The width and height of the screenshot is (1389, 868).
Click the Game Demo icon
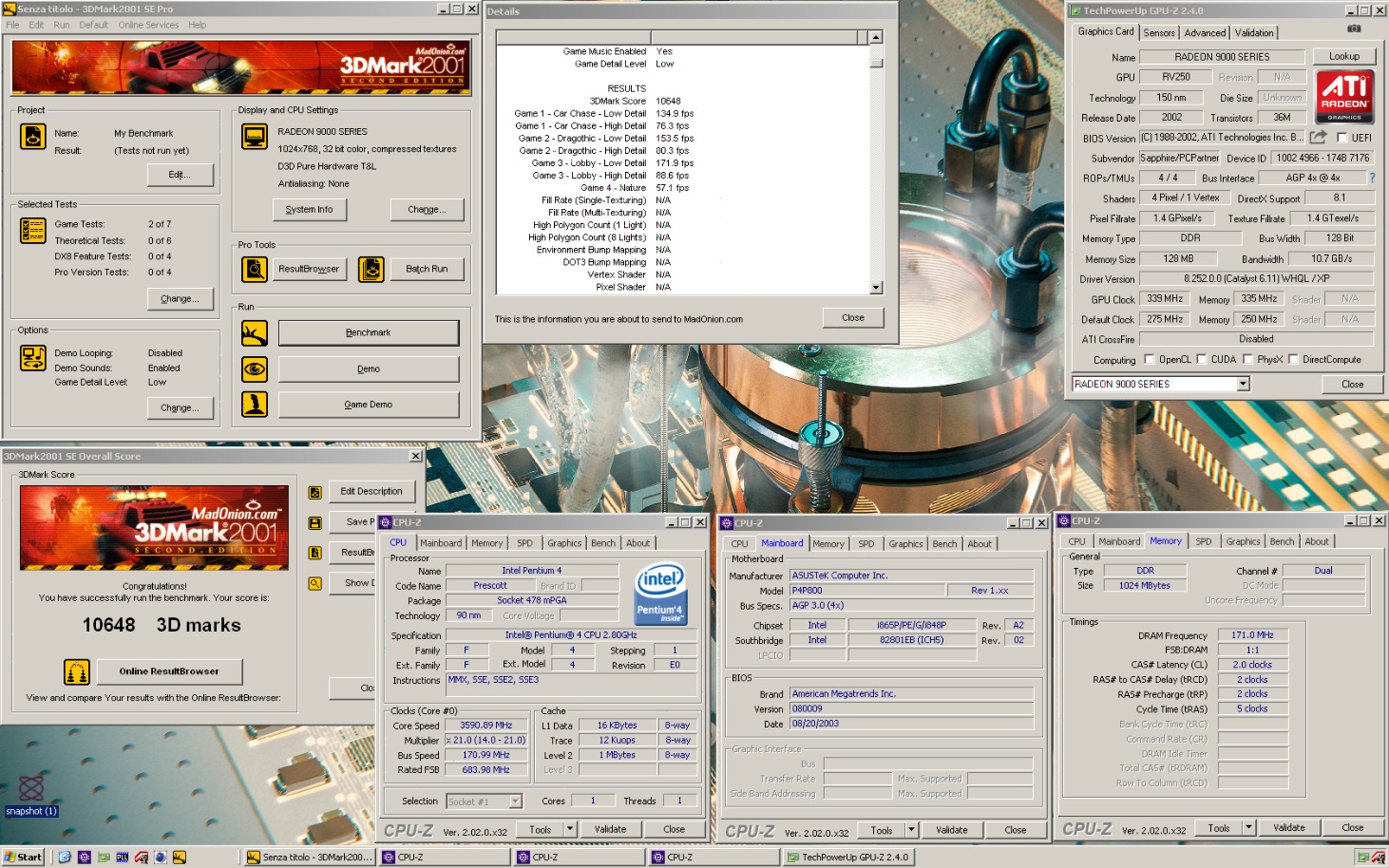(x=255, y=405)
